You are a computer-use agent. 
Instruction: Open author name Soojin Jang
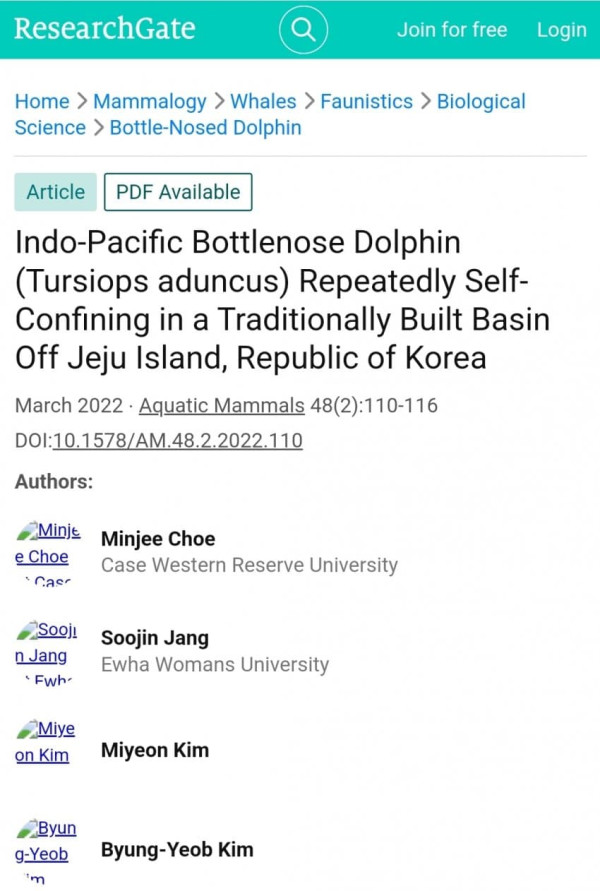tap(155, 638)
